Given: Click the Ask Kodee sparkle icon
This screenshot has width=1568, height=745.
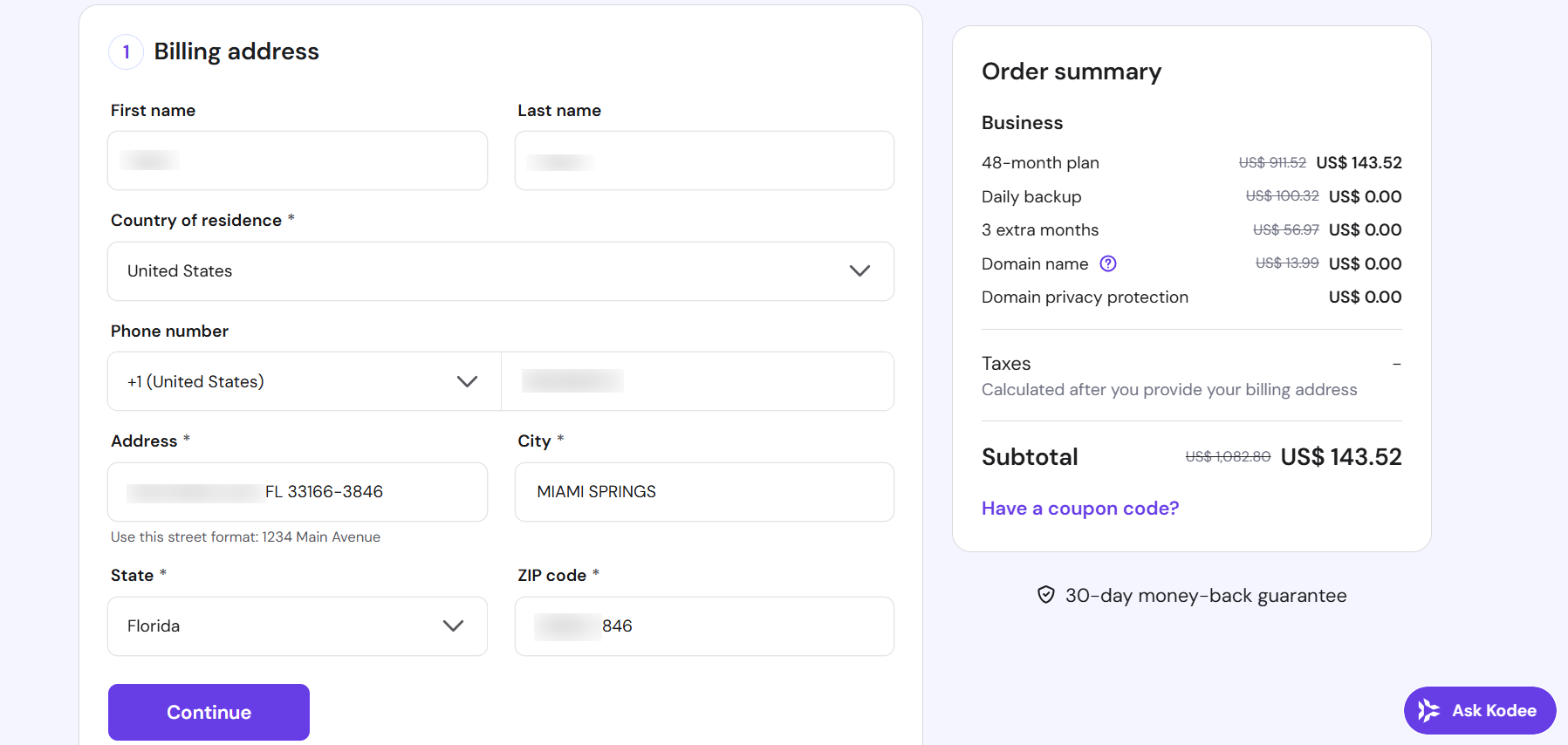Looking at the screenshot, I should click(x=1428, y=711).
